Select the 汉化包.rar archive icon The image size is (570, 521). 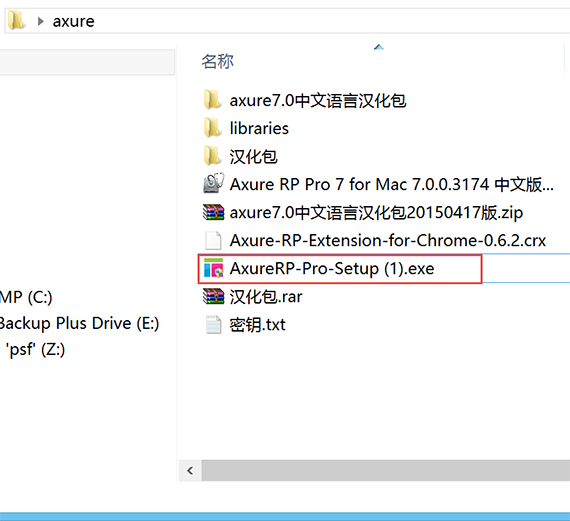(213, 296)
